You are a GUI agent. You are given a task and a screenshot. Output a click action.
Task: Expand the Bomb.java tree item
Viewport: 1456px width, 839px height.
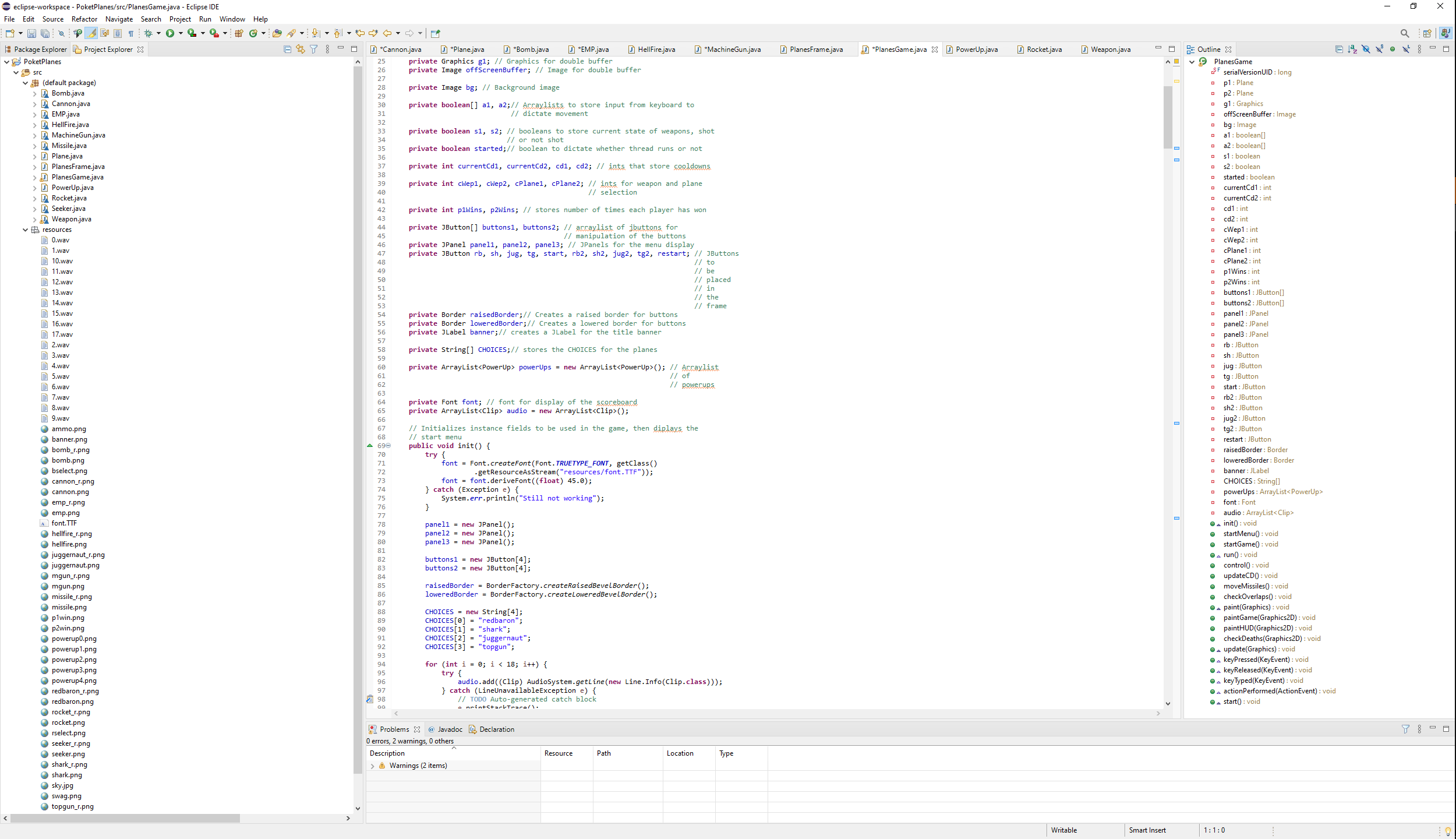tap(35, 93)
